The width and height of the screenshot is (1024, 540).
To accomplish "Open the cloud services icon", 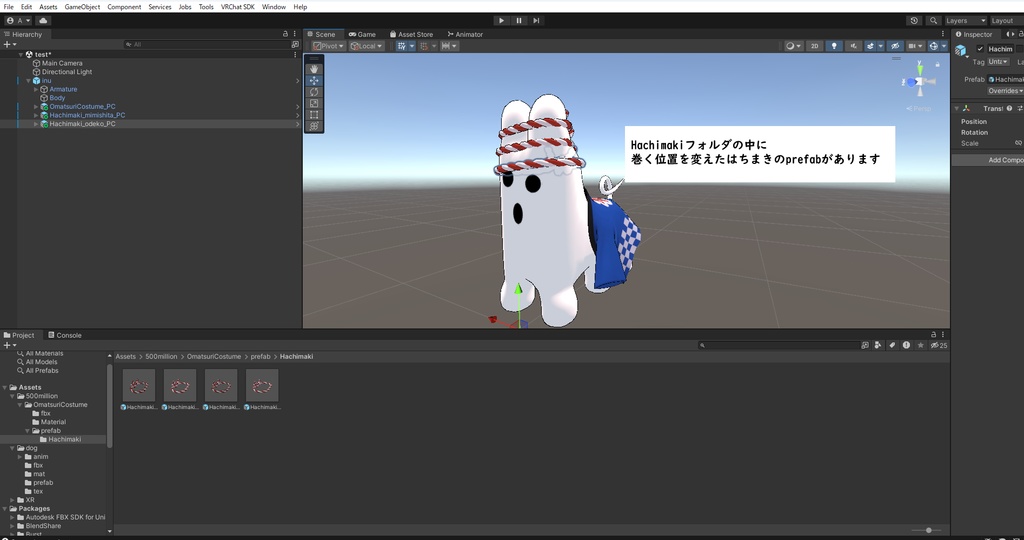I will coord(44,20).
